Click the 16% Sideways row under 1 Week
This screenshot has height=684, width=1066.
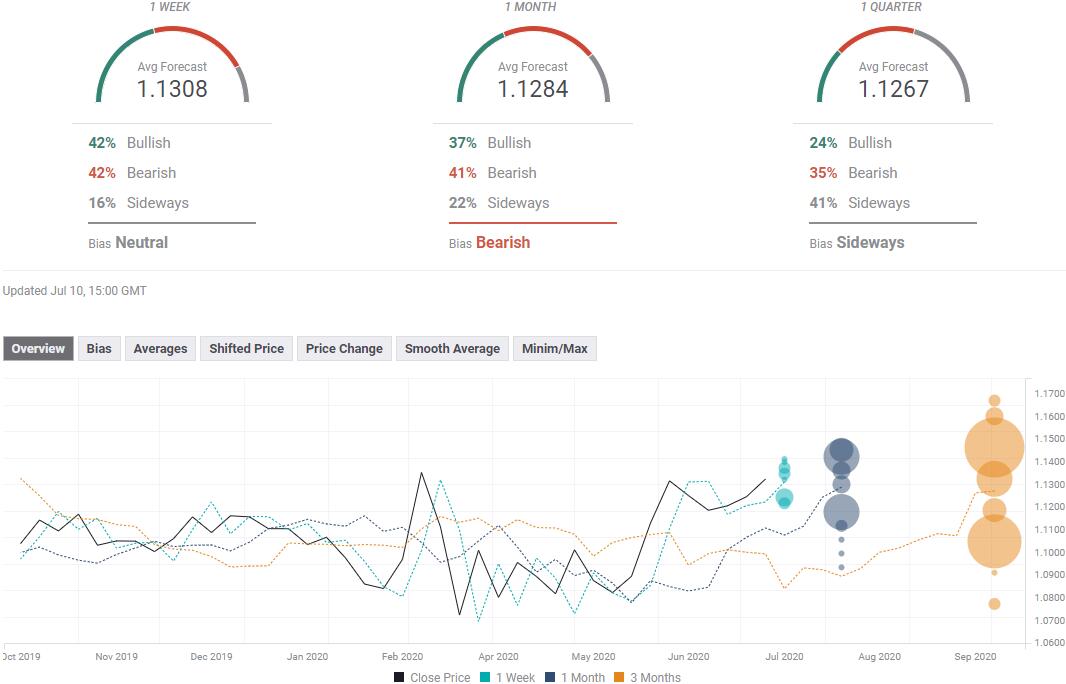(x=139, y=203)
